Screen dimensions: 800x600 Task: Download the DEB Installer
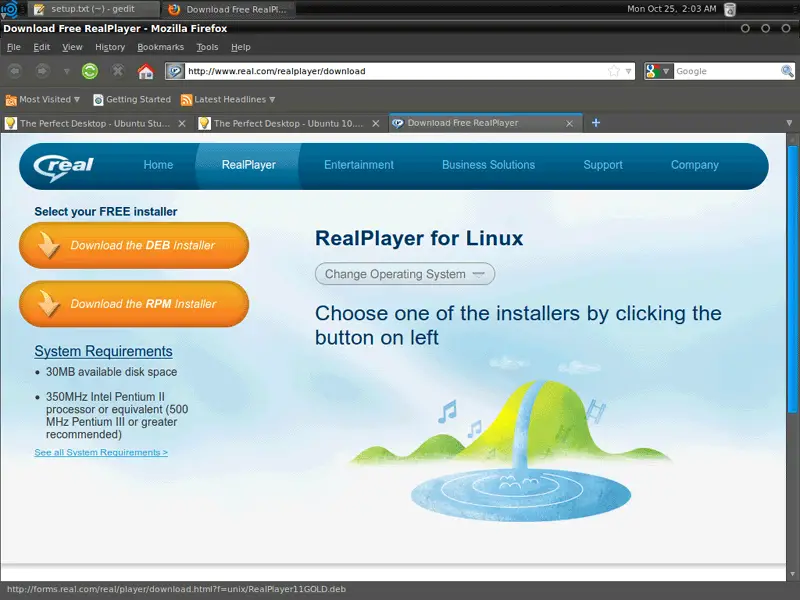click(134, 245)
